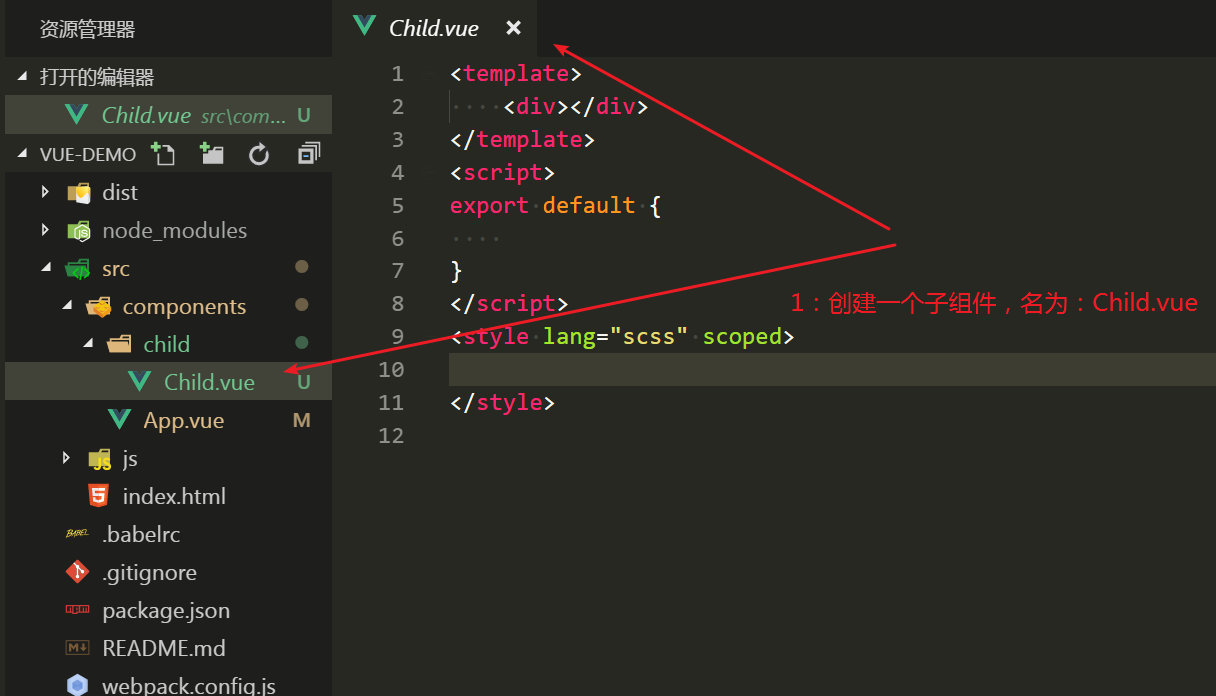The image size is (1216, 696).
Task: Select the Child.vue editor tab
Action: point(436,28)
